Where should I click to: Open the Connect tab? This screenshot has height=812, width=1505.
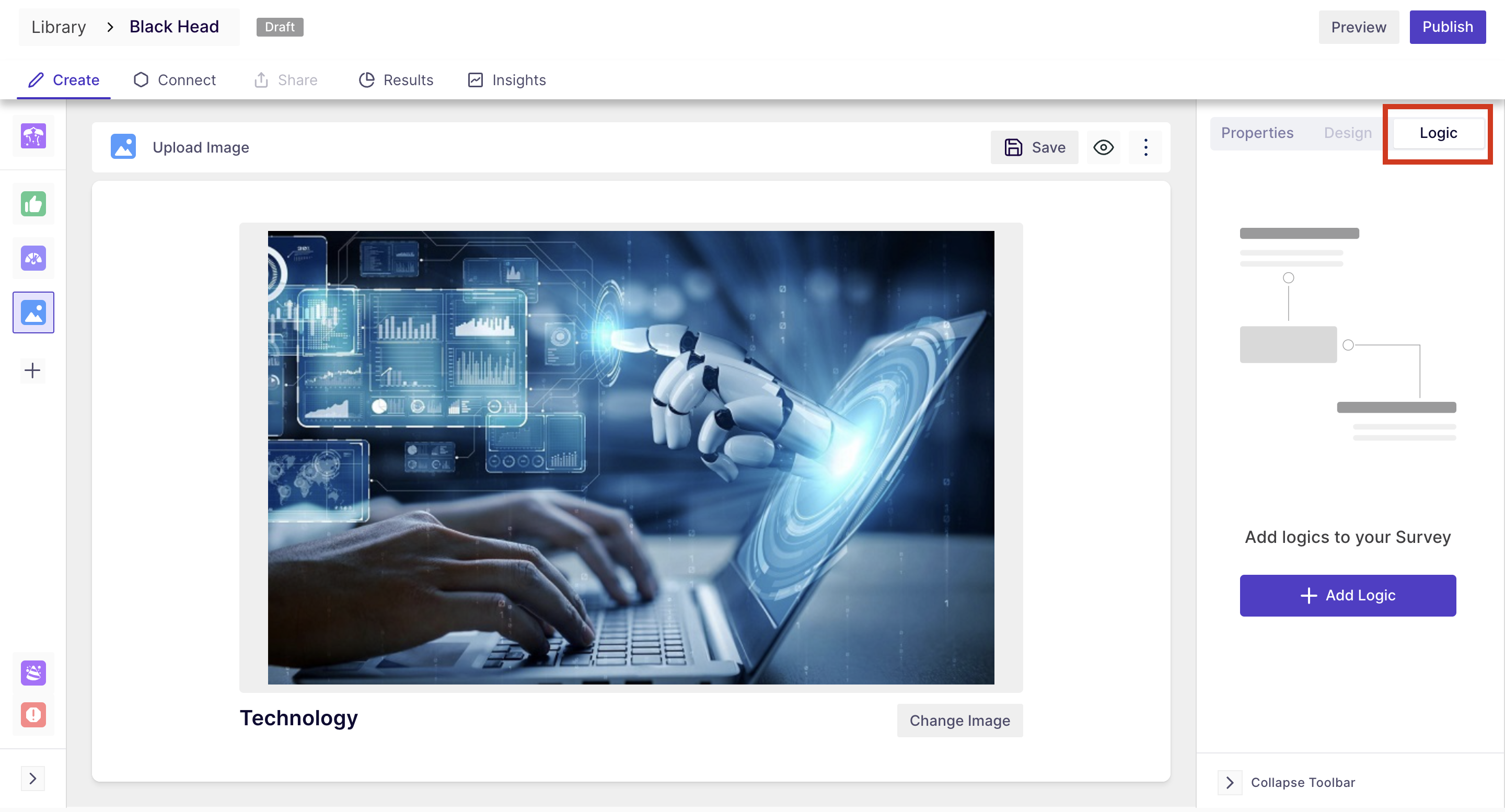tap(175, 79)
